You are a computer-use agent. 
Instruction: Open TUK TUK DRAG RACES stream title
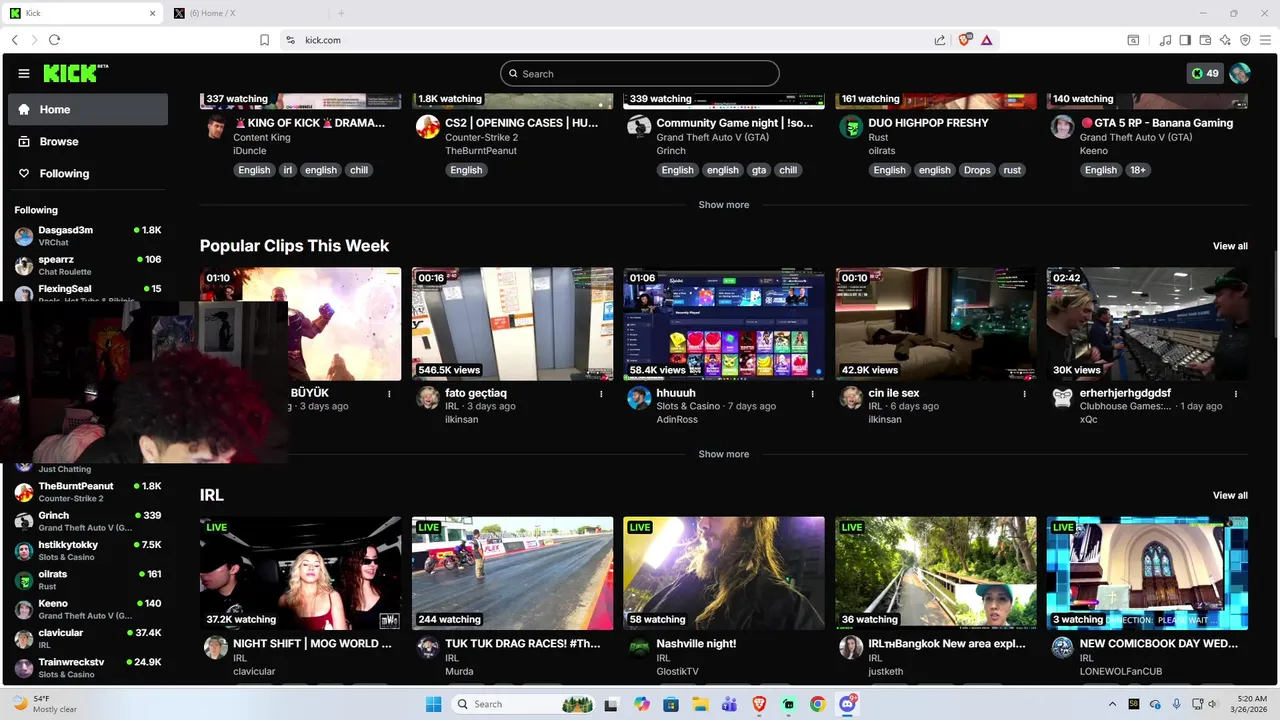coord(522,644)
